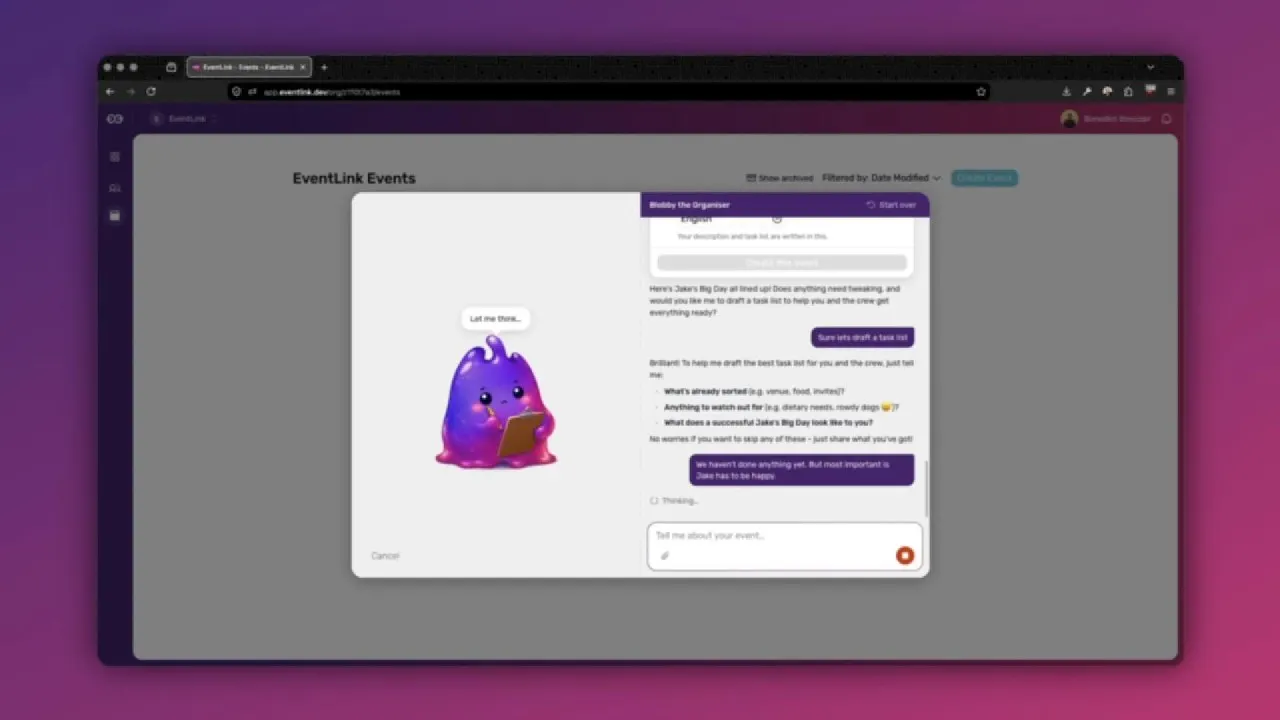Go forward in the browser
The height and width of the screenshot is (720, 1280).
[x=130, y=91]
